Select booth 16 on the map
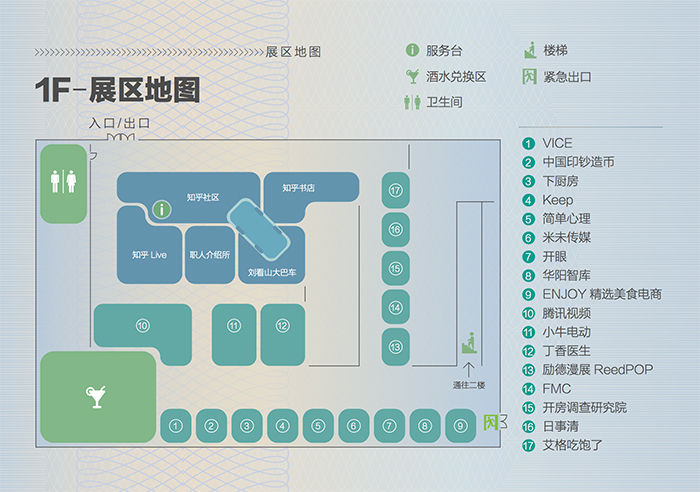The image size is (700, 492). (x=396, y=229)
